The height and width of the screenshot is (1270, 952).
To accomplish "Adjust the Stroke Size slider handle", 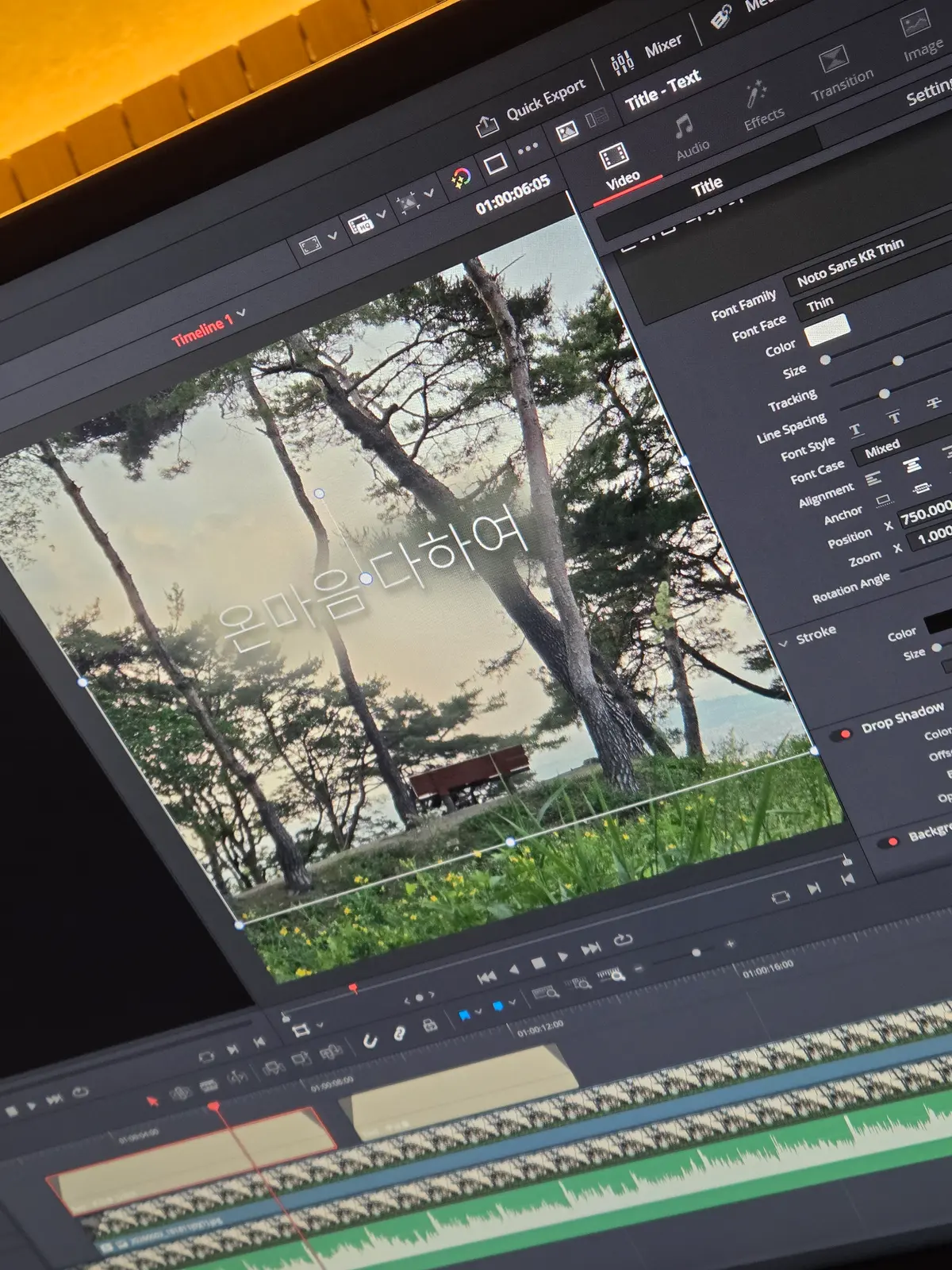I will click(936, 648).
